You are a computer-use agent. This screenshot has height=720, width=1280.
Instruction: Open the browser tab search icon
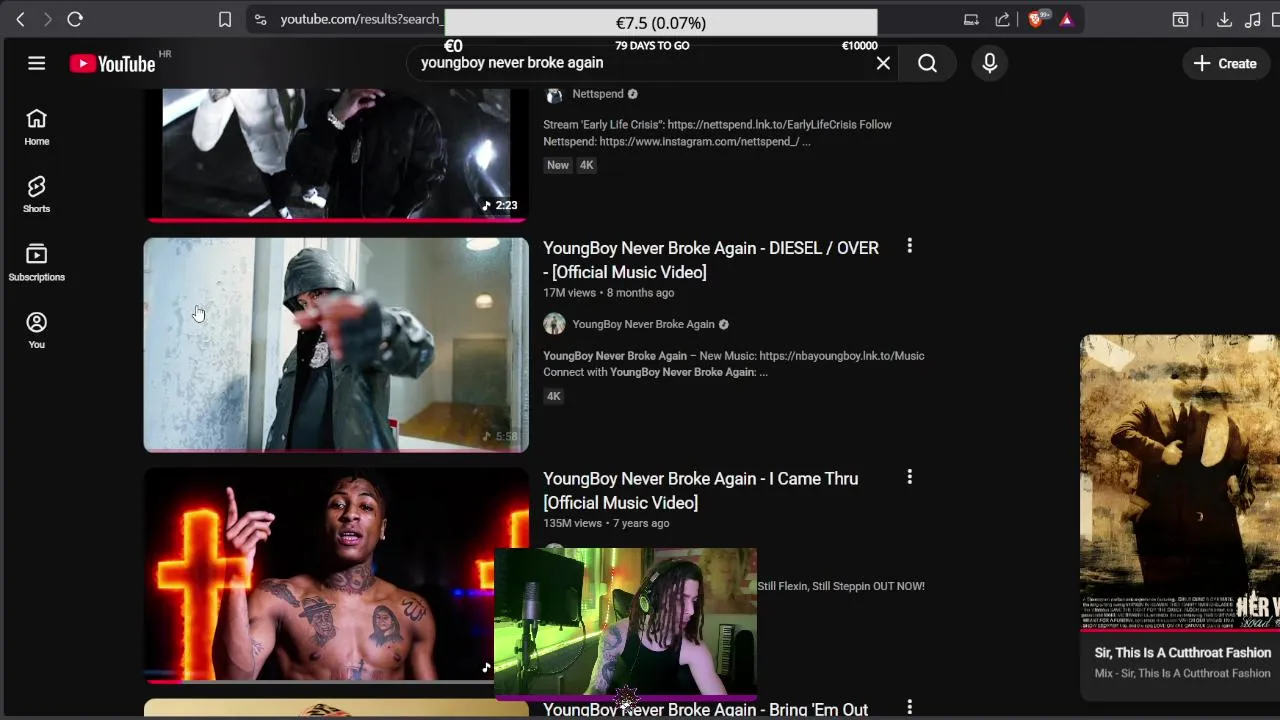pyautogui.click(x=1180, y=19)
